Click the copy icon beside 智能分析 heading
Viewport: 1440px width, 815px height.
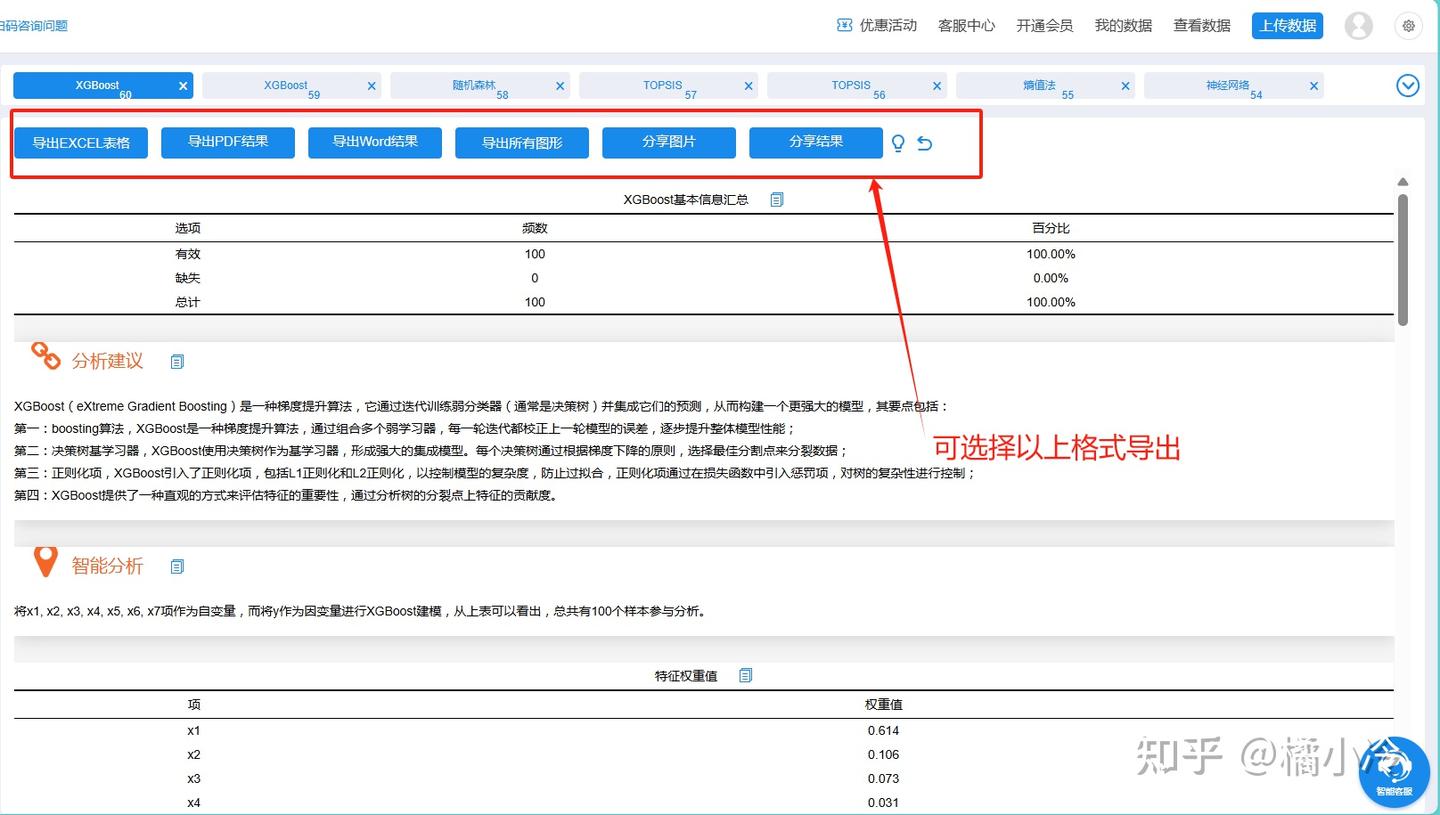[177, 565]
